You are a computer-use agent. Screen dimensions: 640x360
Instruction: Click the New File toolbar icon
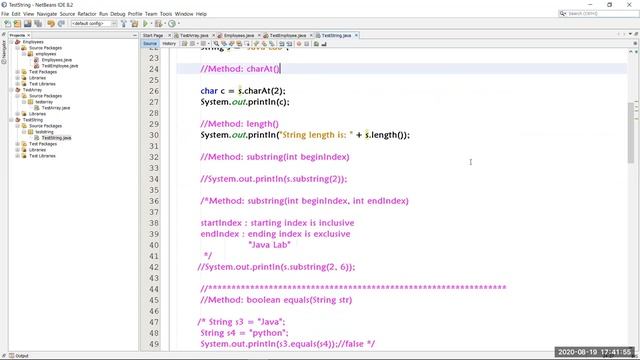click(x=7, y=24)
